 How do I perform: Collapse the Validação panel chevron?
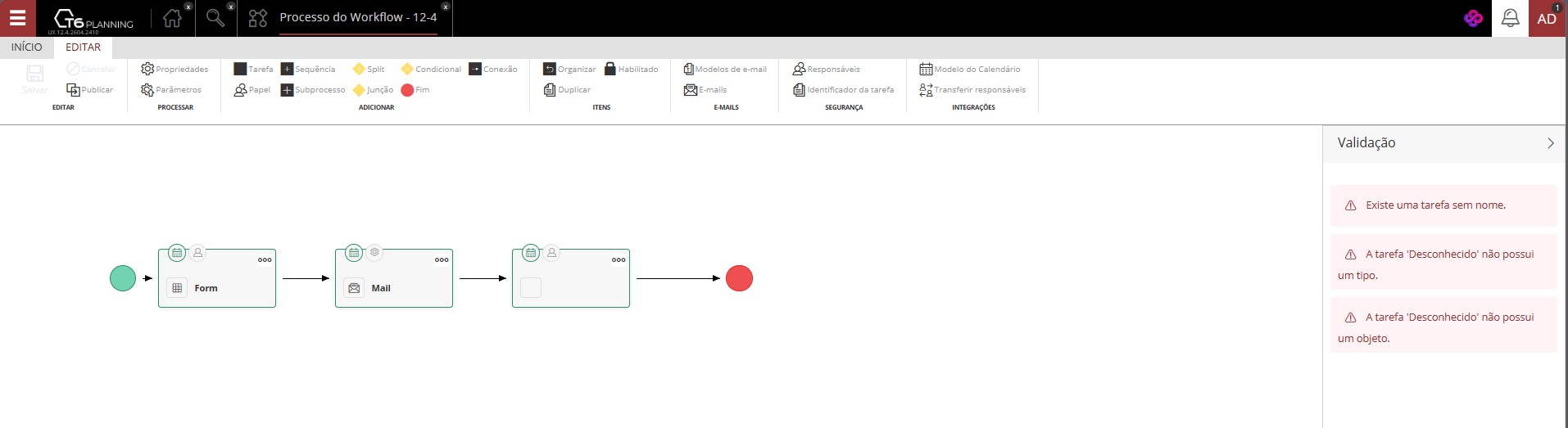point(1550,143)
